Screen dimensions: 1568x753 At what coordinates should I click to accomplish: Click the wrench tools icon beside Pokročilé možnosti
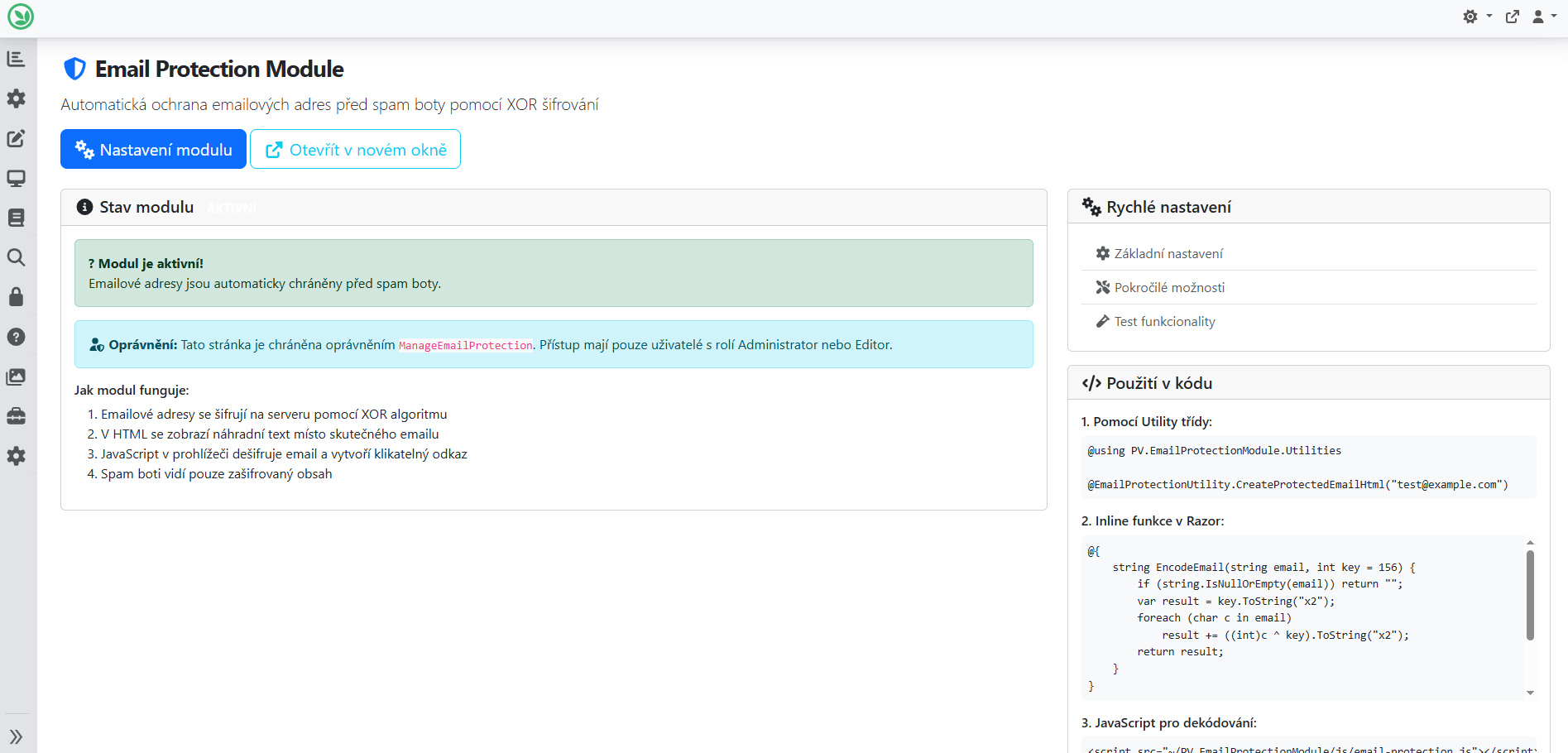click(x=1102, y=287)
